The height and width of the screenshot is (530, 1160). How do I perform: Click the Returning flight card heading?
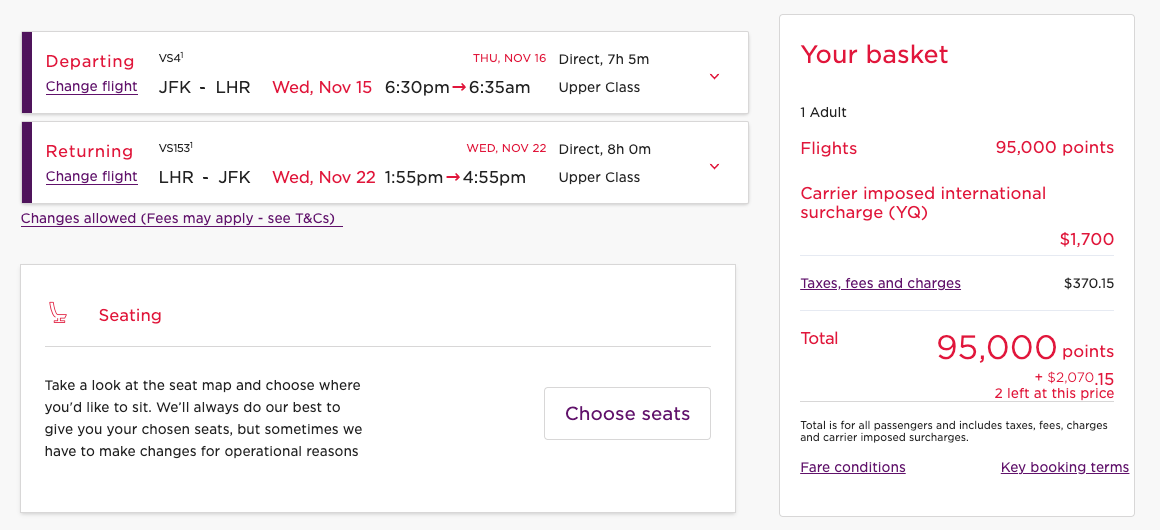[x=90, y=152]
